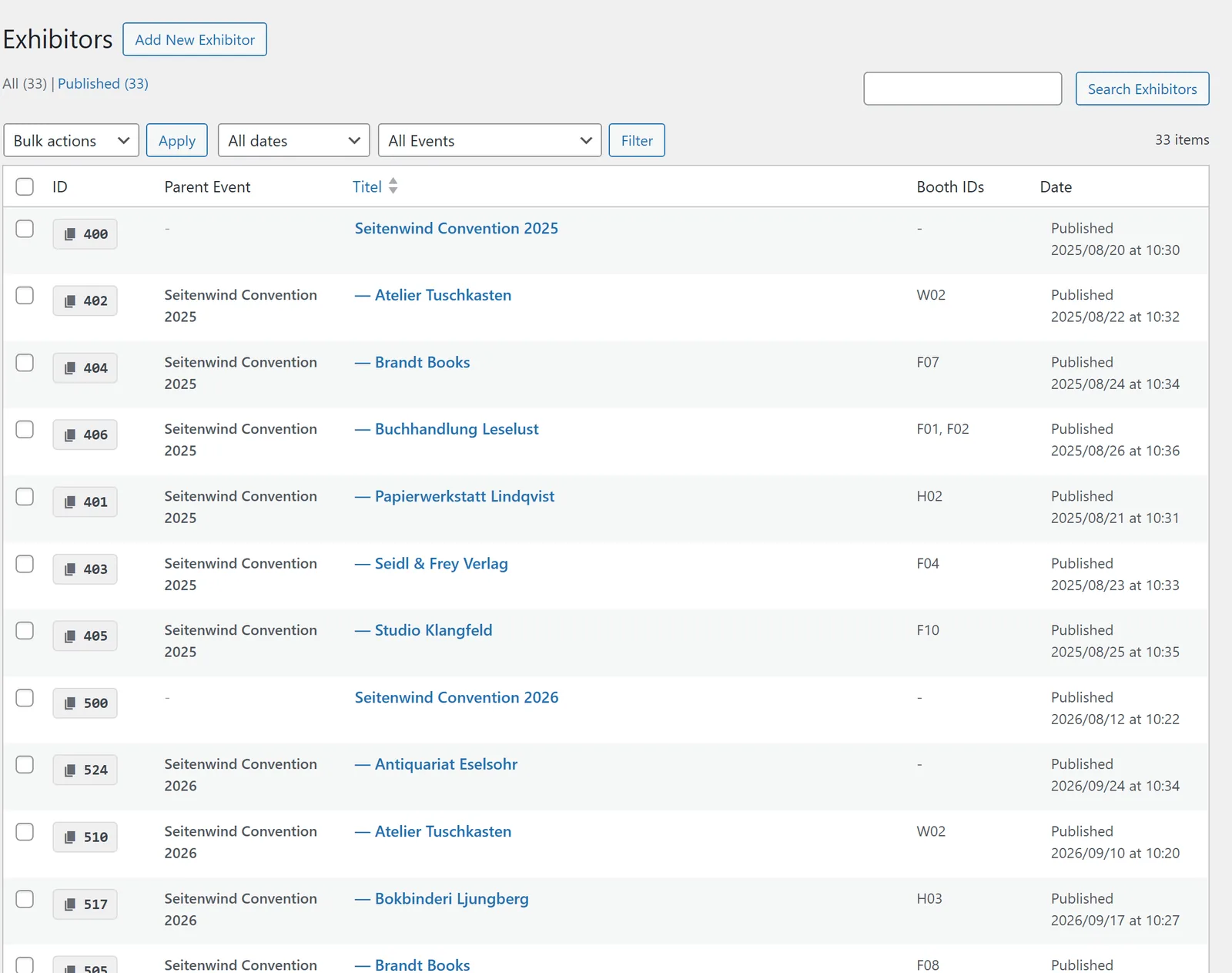Click Add New Exhibitor button
This screenshot has height=973, width=1232.
[195, 39]
